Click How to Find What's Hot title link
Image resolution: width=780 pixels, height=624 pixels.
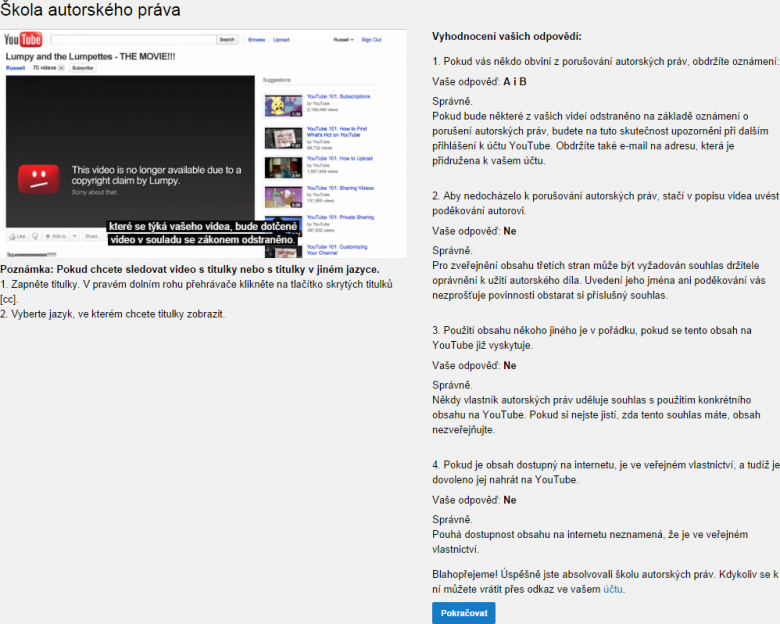pos(337,132)
